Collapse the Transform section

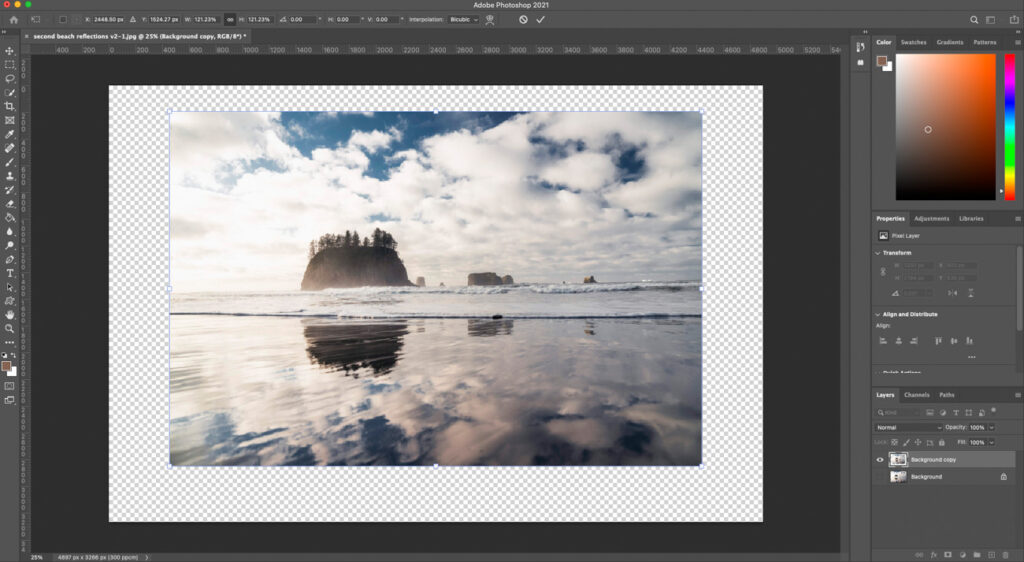click(877, 253)
